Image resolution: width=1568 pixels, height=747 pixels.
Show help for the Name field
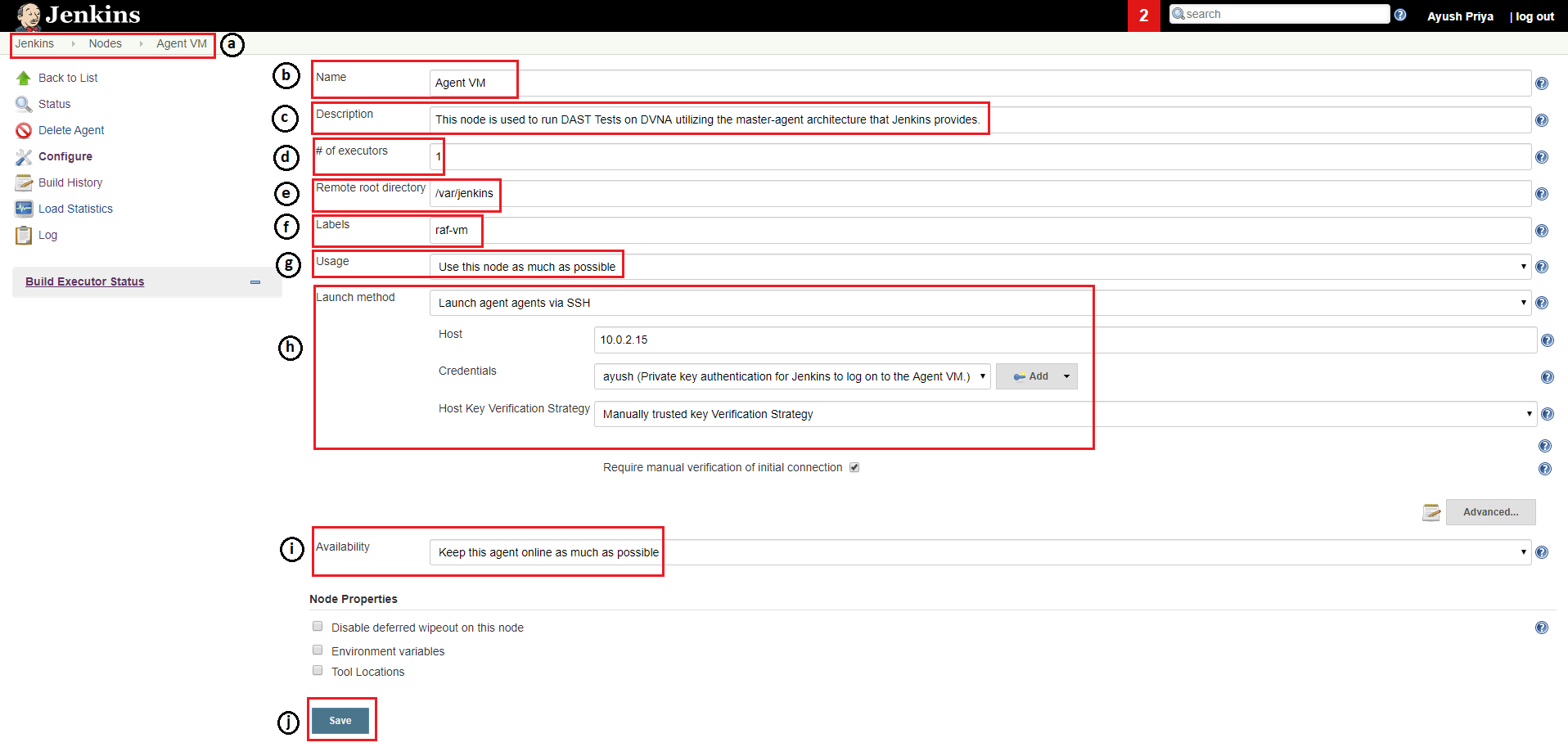(x=1542, y=83)
